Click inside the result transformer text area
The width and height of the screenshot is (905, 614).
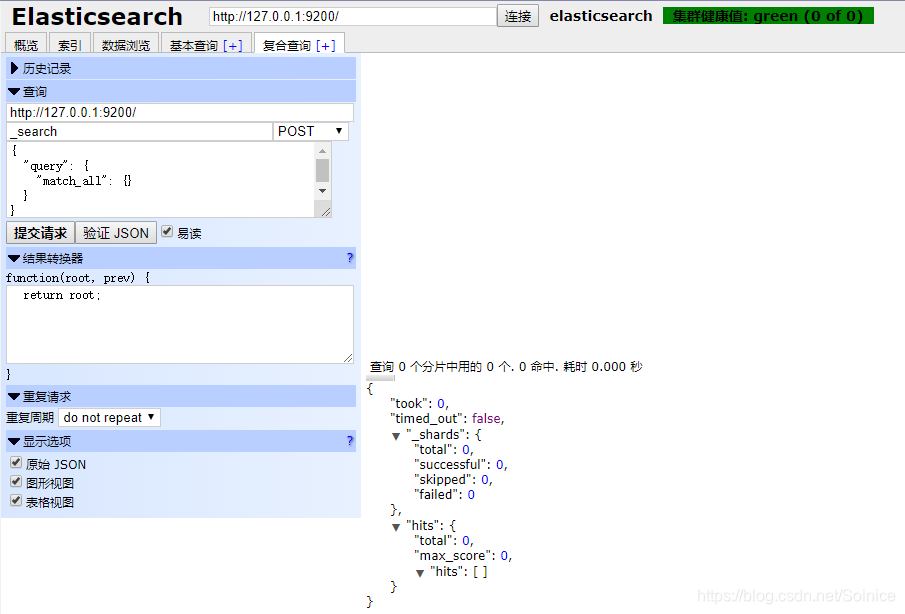(180, 324)
